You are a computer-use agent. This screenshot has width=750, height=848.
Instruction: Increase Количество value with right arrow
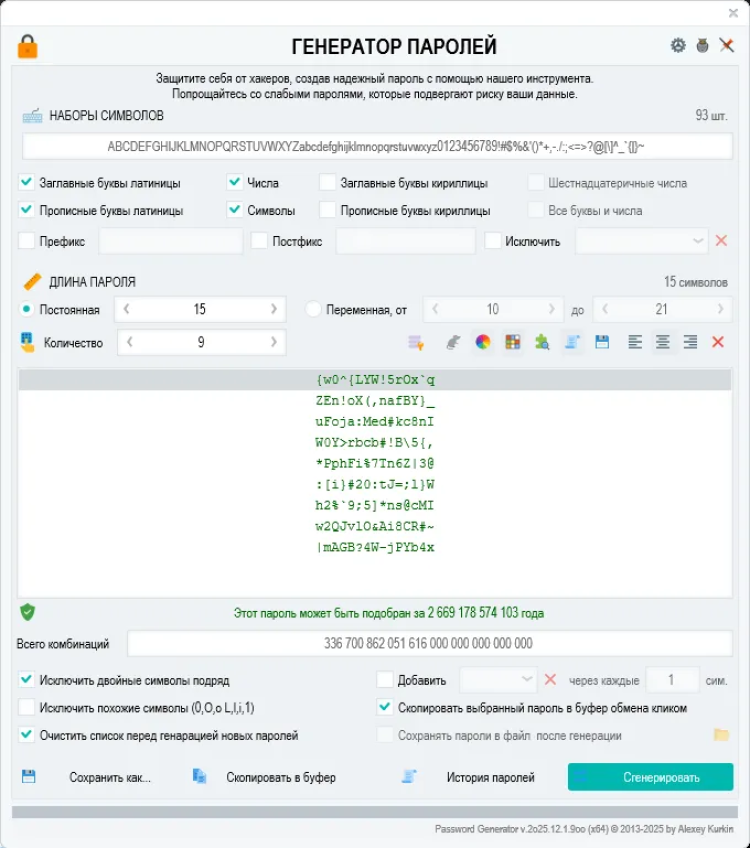(274, 342)
